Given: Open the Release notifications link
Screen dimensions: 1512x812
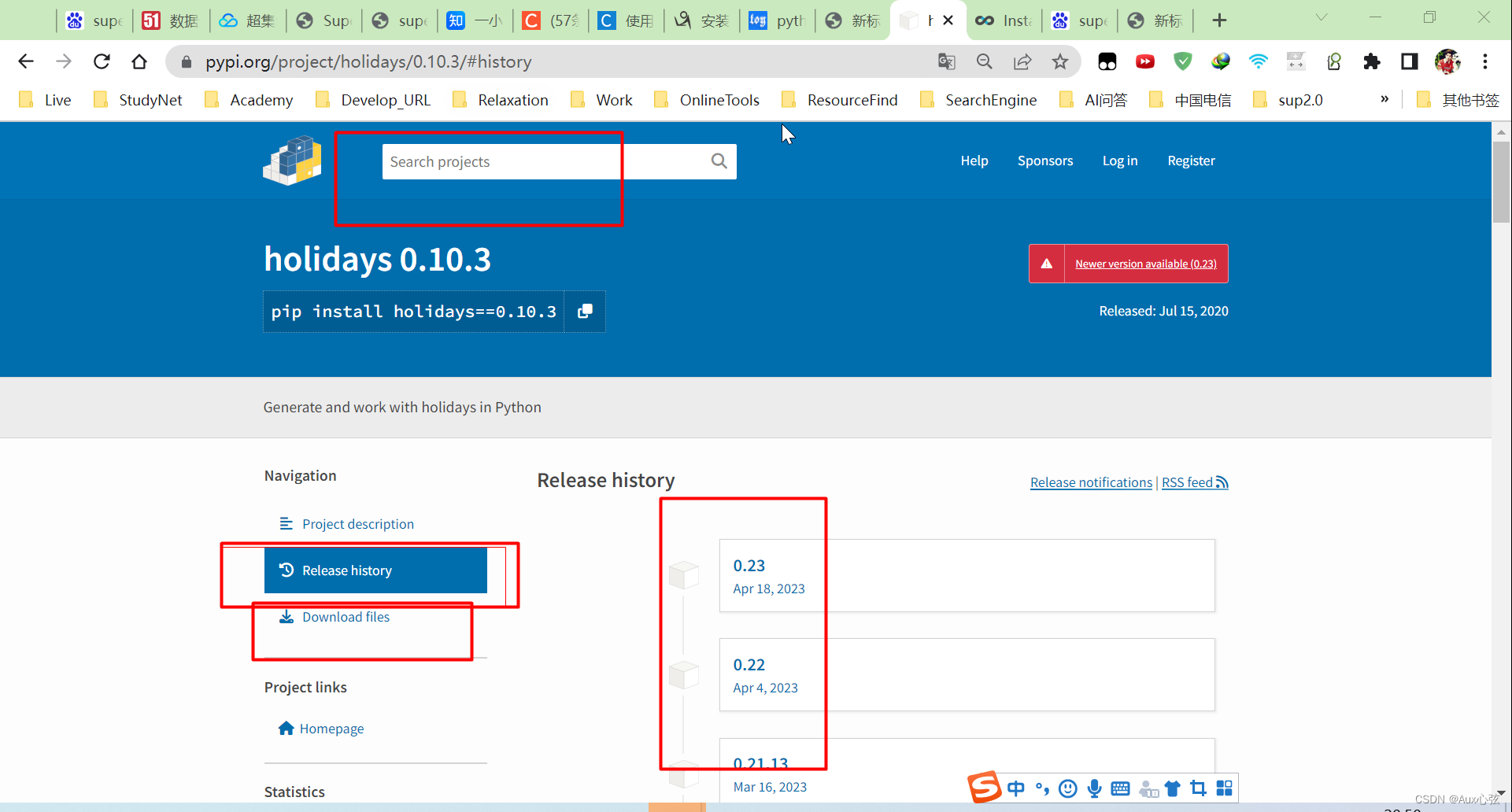Looking at the screenshot, I should click(1090, 482).
